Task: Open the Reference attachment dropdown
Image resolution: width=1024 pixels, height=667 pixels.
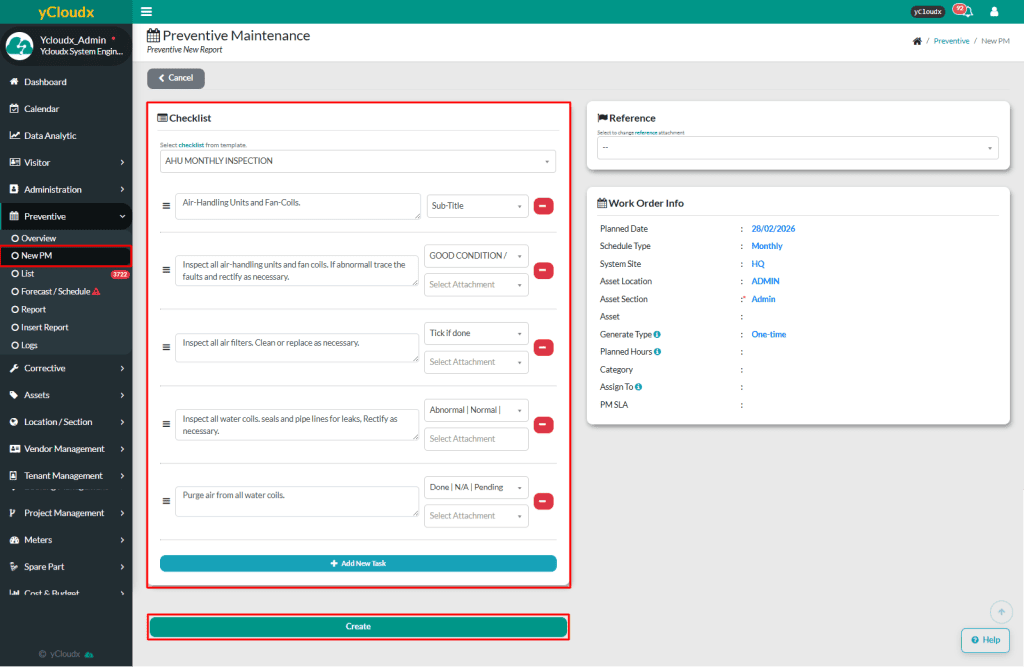Action: [797, 148]
